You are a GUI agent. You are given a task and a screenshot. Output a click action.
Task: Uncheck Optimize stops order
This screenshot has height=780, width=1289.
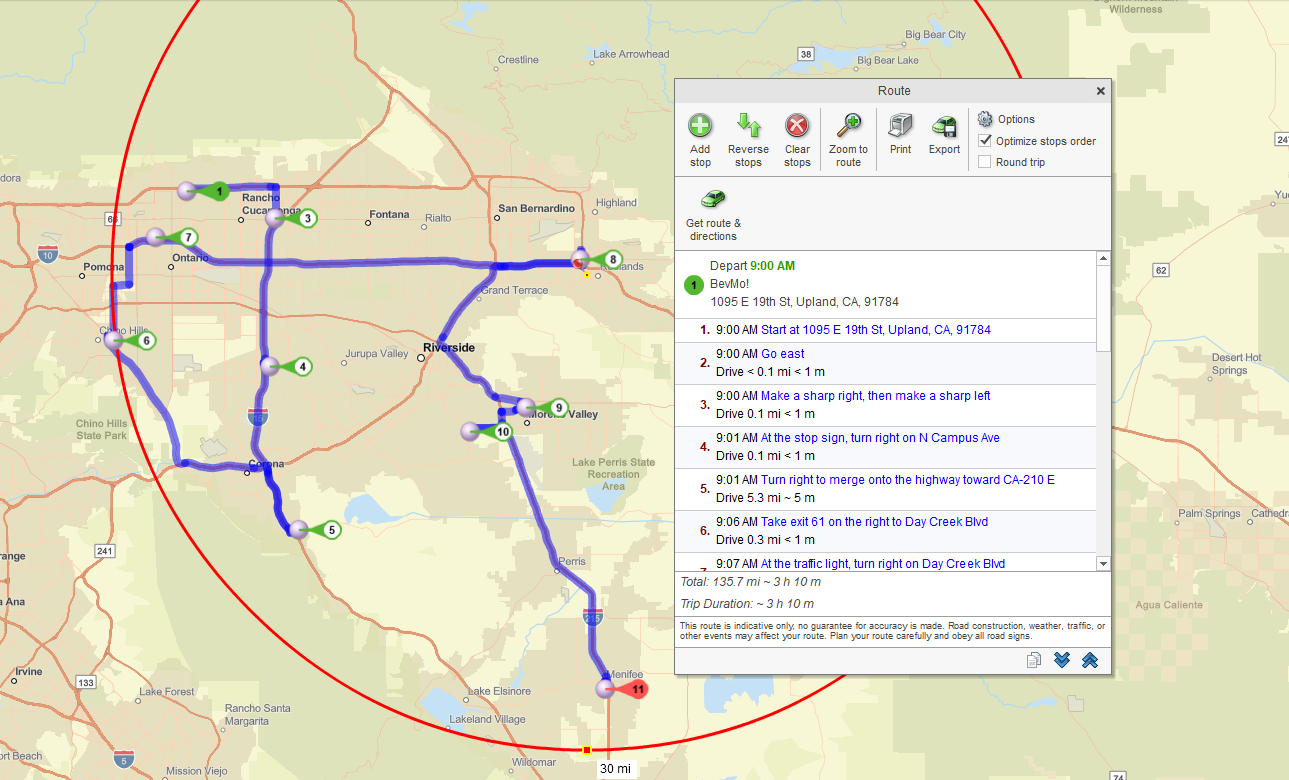tap(986, 141)
